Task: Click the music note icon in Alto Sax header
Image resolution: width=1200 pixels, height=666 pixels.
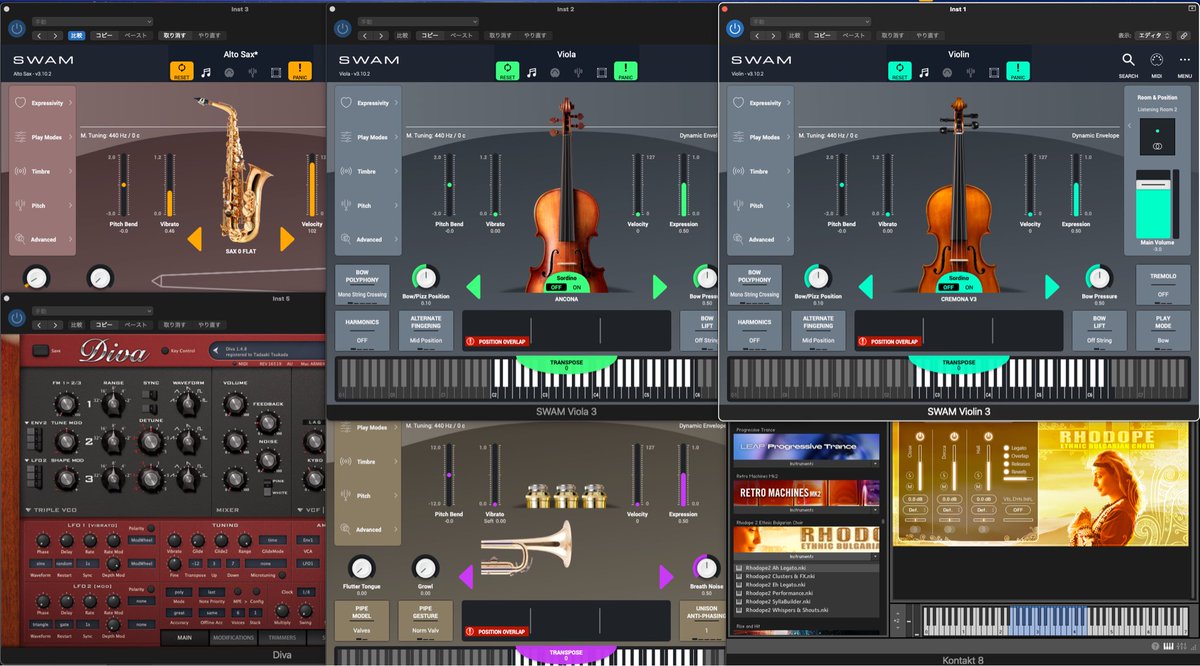Action: [206, 72]
